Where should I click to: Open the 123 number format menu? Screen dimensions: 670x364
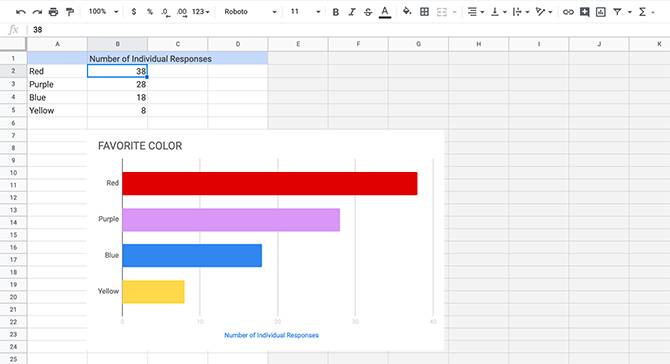tap(201, 12)
